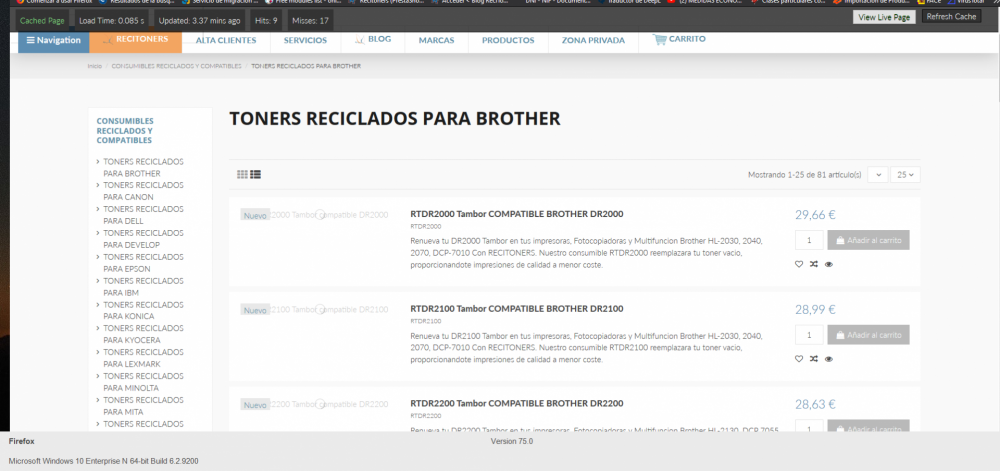Expand TONERS RECICLADOS PARA CANON arrow
The image size is (1000, 471).
pyautogui.click(x=98, y=185)
